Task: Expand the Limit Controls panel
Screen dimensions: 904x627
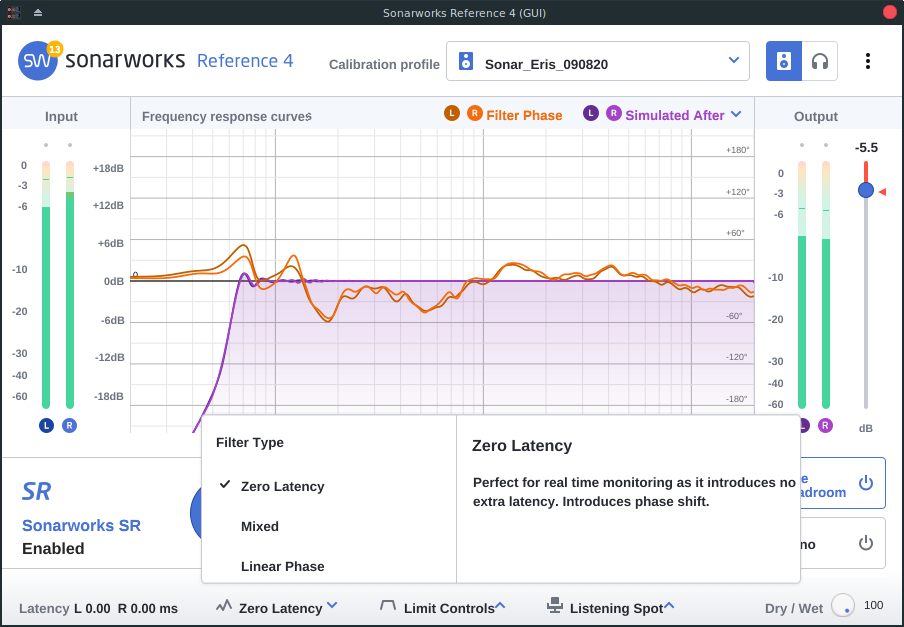Action: pyautogui.click(x=454, y=608)
